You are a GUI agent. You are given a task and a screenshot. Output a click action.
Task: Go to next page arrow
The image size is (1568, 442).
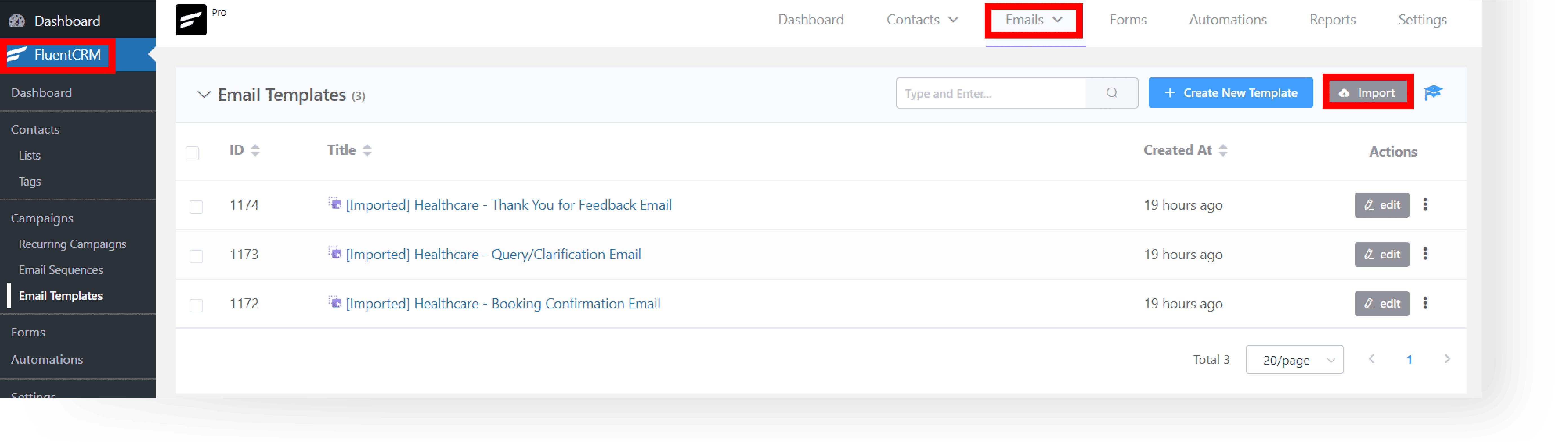coord(1447,359)
